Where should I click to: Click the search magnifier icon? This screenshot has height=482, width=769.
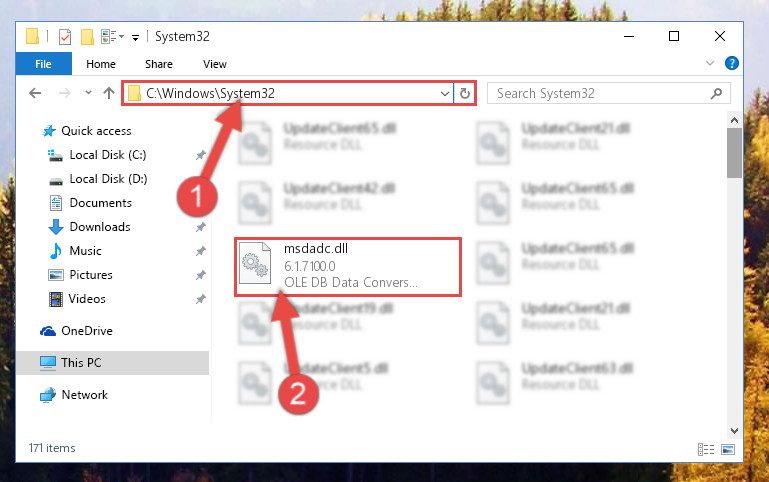tap(716, 93)
